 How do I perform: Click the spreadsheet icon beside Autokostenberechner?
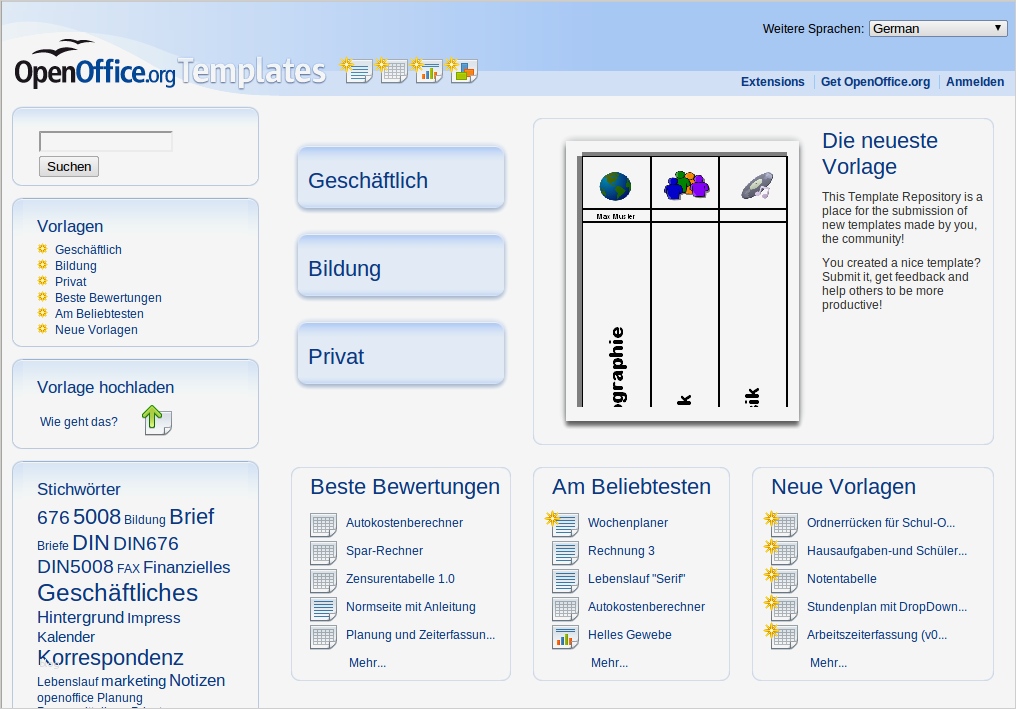tap(322, 523)
